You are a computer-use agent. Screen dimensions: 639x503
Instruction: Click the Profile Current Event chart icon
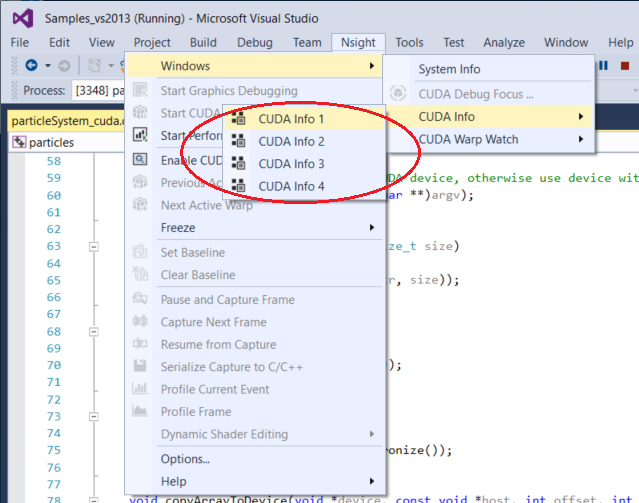pyautogui.click(x=140, y=388)
